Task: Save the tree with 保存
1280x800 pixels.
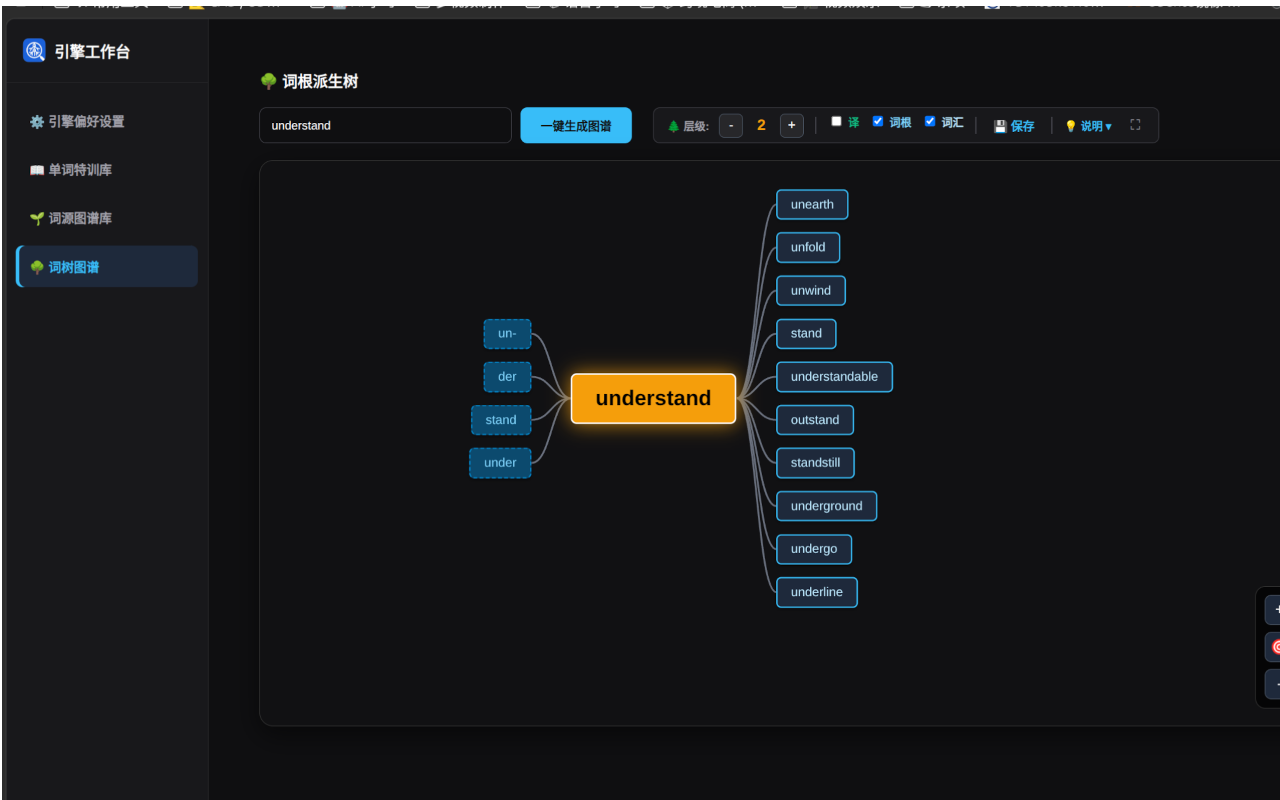Action: coord(1014,126)
